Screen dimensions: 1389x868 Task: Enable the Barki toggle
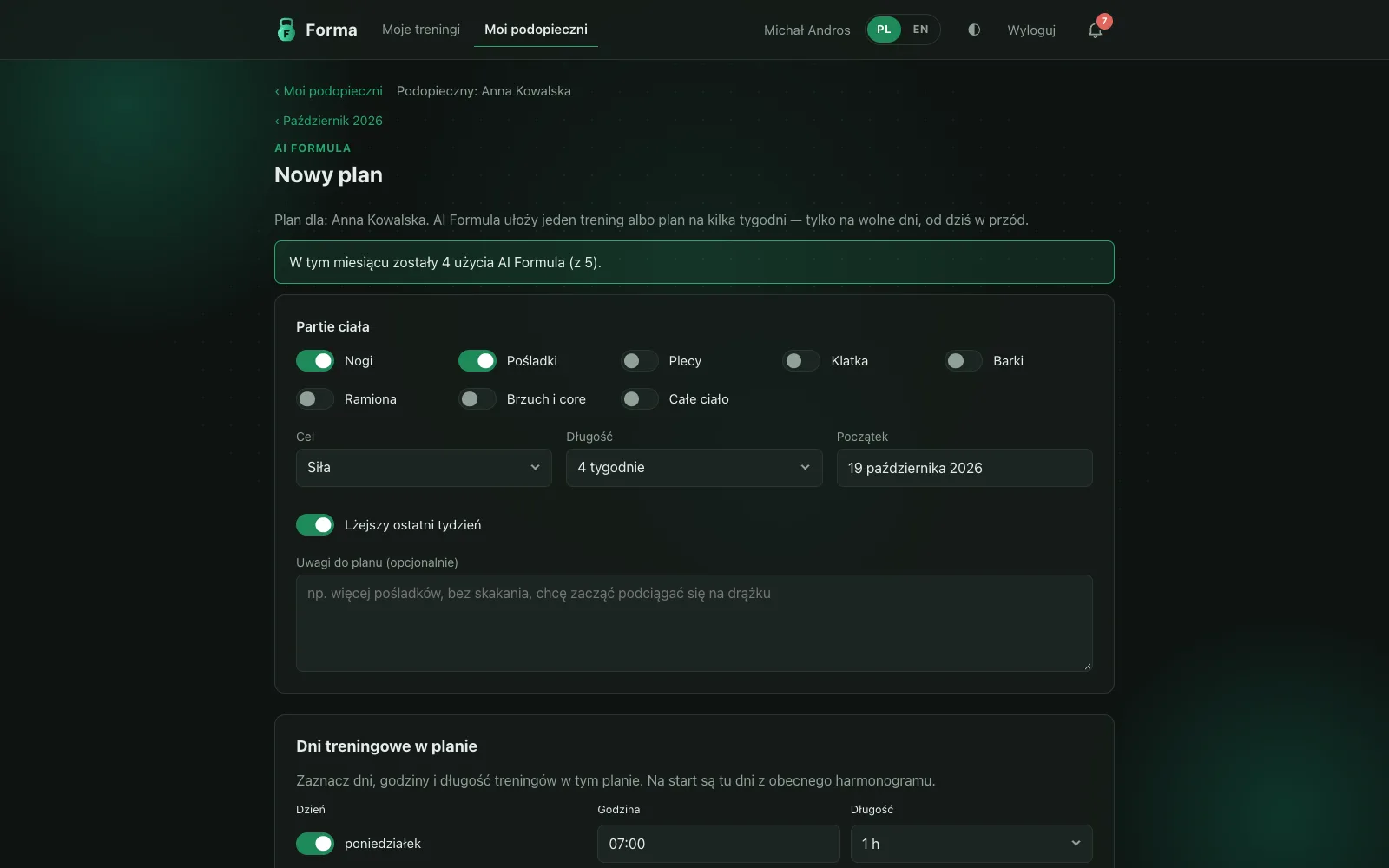click(x=964, y=360)
